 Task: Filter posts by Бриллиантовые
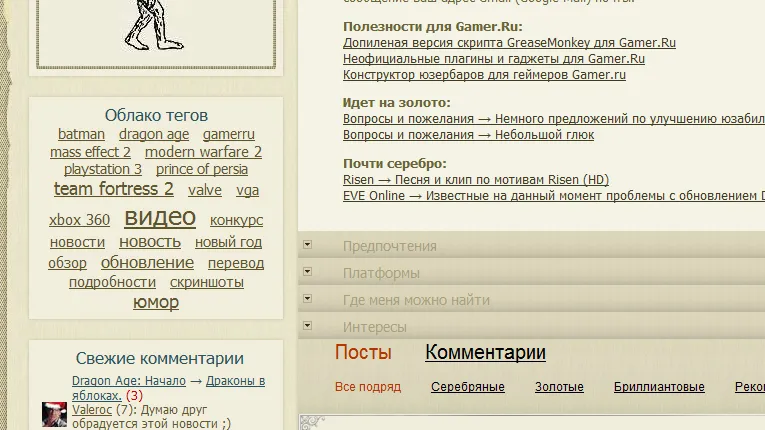659,387
